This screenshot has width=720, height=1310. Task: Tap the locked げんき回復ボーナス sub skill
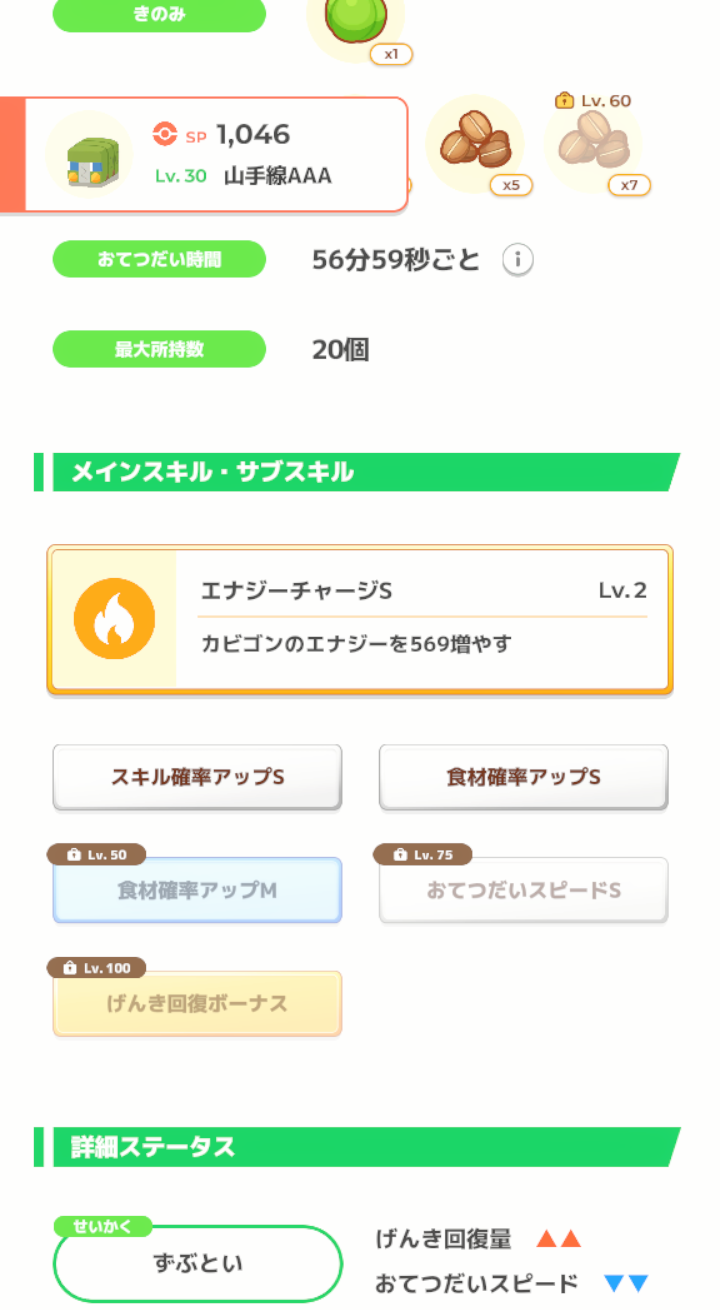pyautogui.click(x=197, y=1003)
